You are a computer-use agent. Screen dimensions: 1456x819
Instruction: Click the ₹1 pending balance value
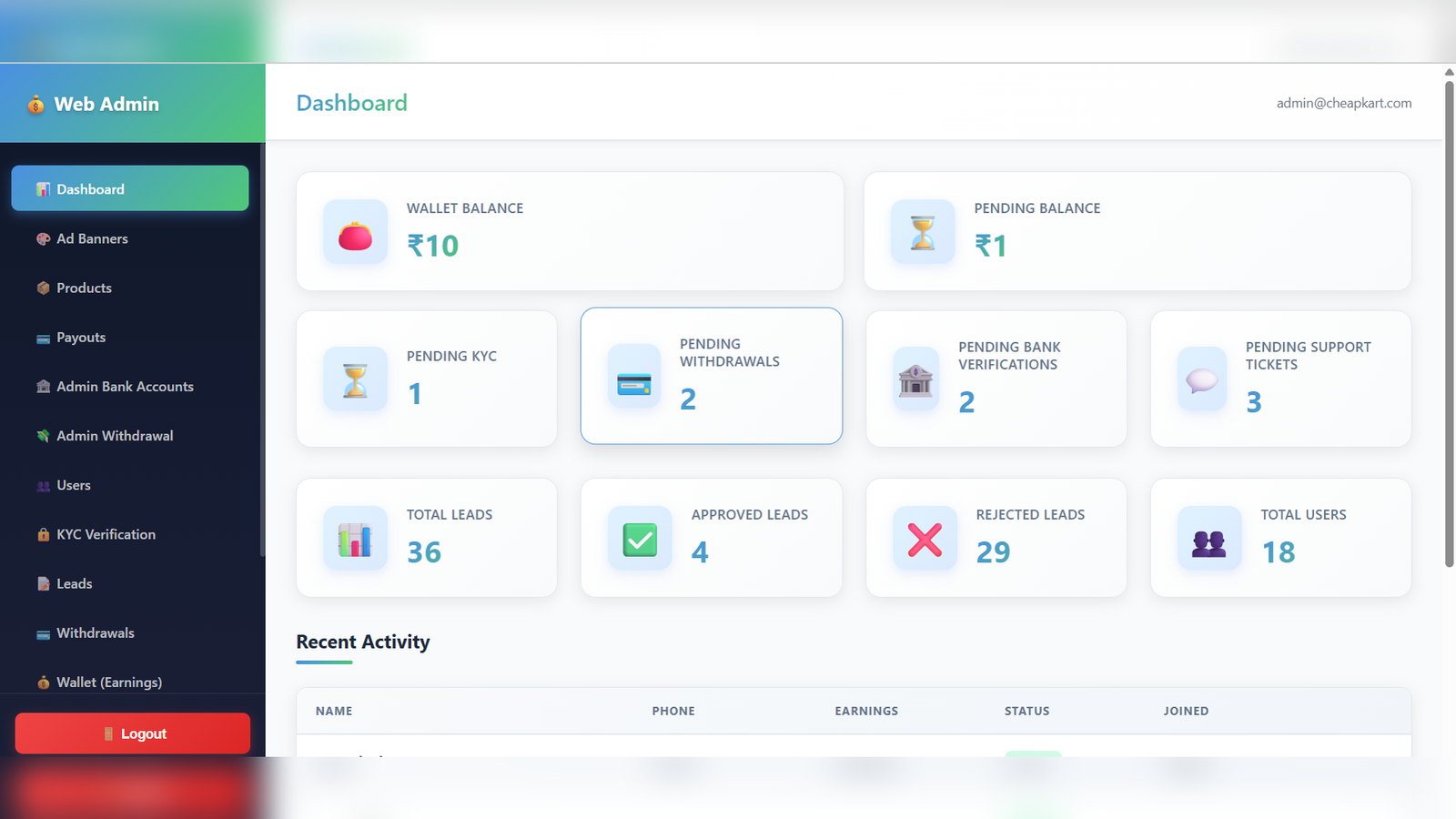tap(991, 246)
